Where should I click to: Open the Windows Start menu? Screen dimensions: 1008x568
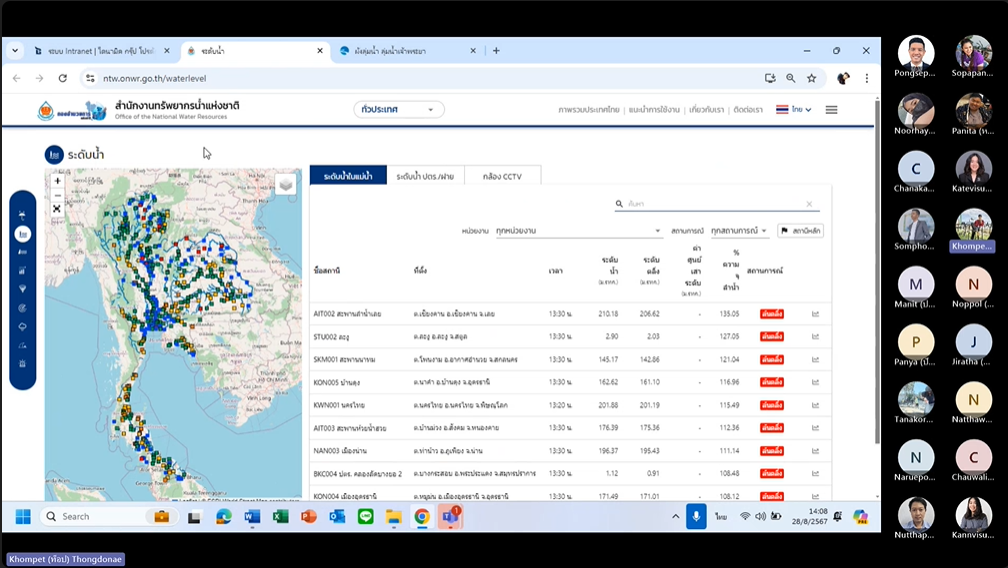[23, 517]
